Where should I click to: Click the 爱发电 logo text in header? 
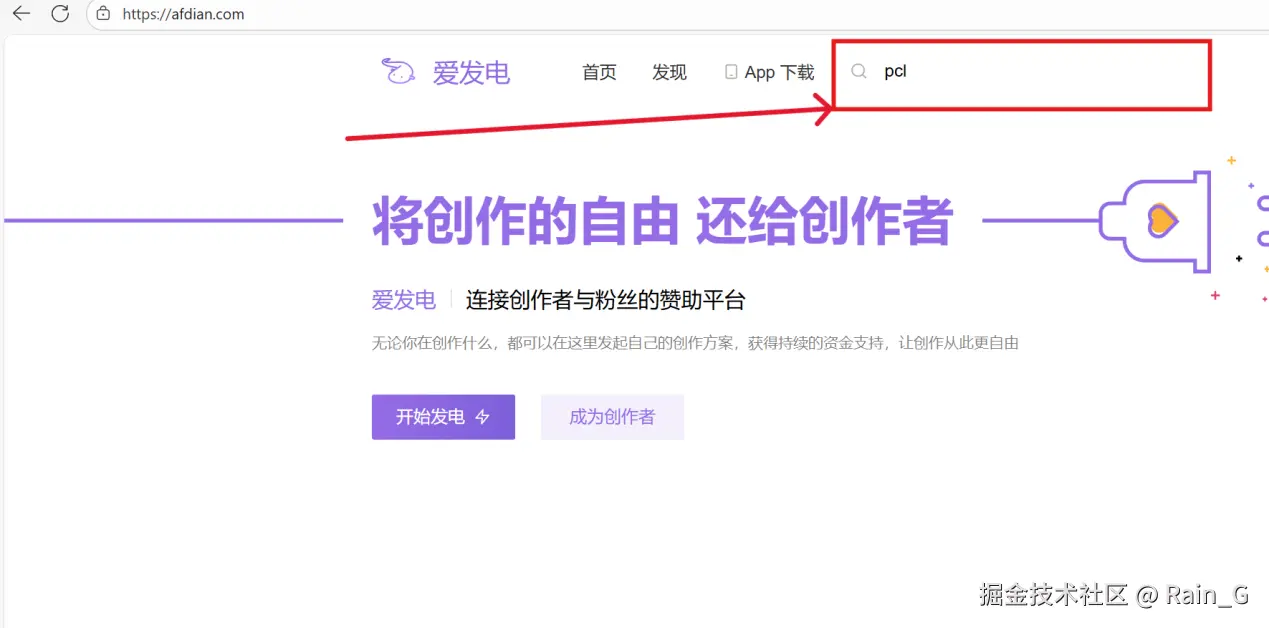(x=471, y=72)
